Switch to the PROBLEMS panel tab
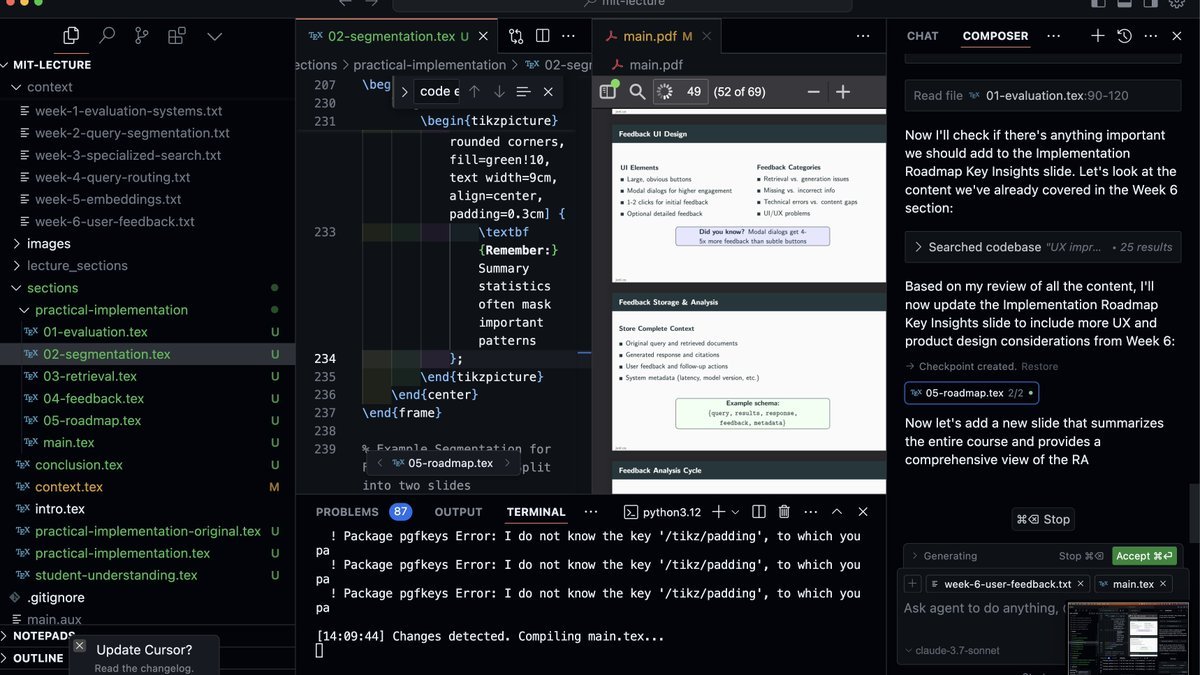This screenshot has width=1200, height=675. [347, 512]
